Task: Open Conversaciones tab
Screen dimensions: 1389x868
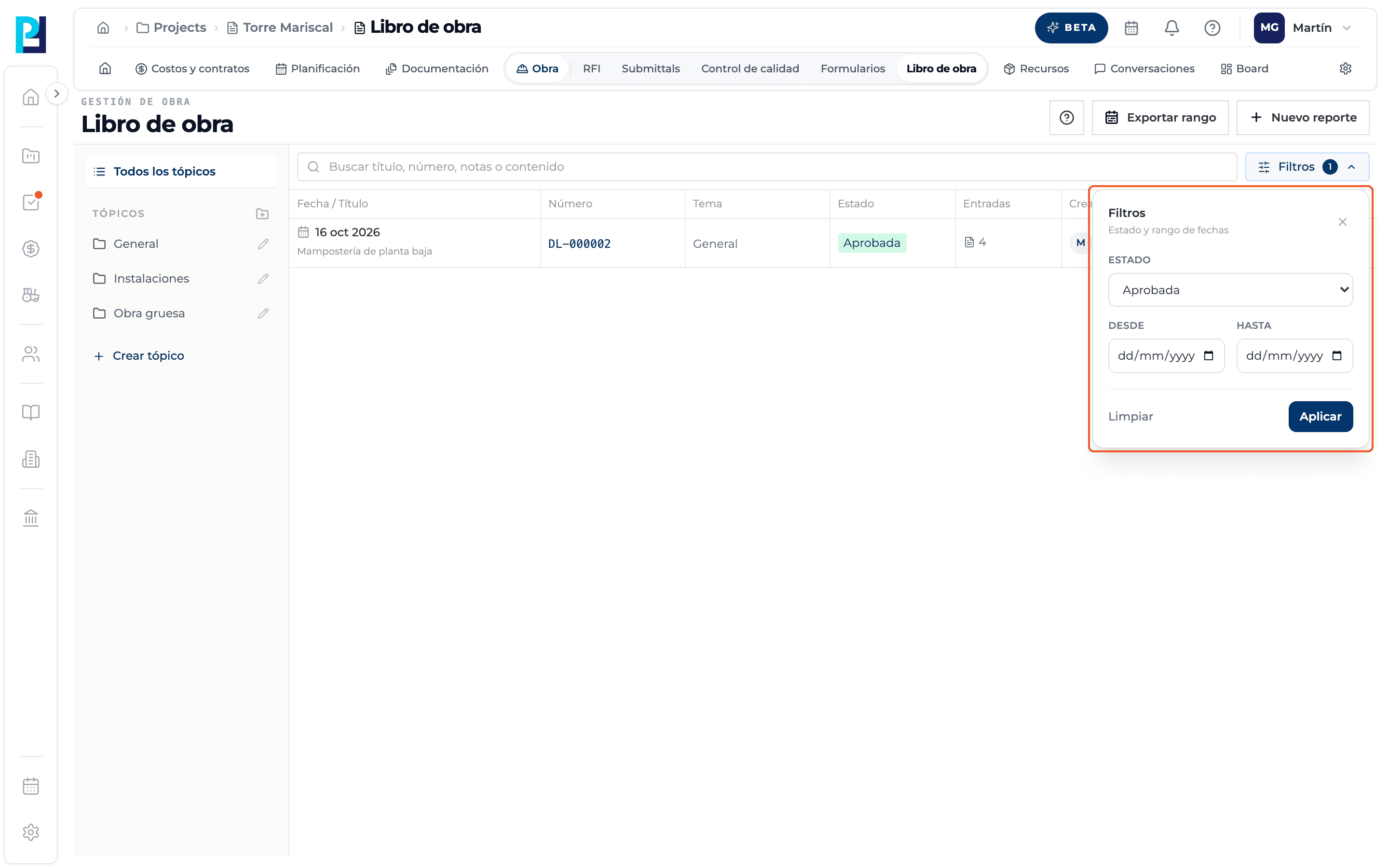Action: (1144, 68)
